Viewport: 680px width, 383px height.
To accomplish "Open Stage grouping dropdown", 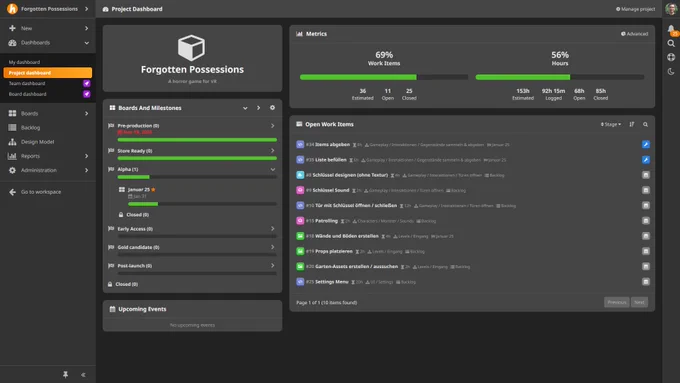I will 611,124.
